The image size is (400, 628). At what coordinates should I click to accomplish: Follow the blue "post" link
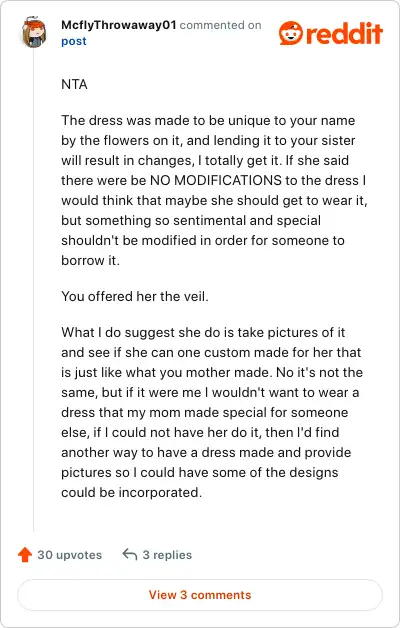(74, 41)
